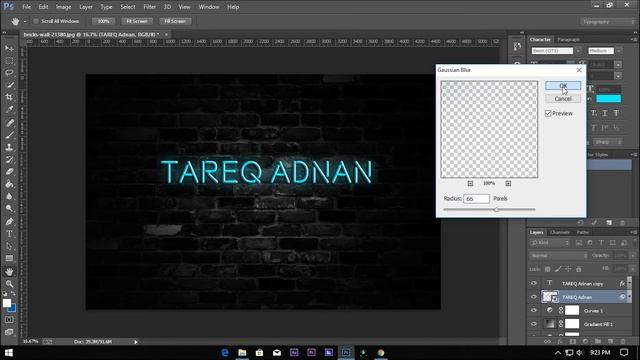Hide the Gradient Fill 1 layer
Image resolution: width=640 pixels, height=360 pixels.
coord(533,324)
